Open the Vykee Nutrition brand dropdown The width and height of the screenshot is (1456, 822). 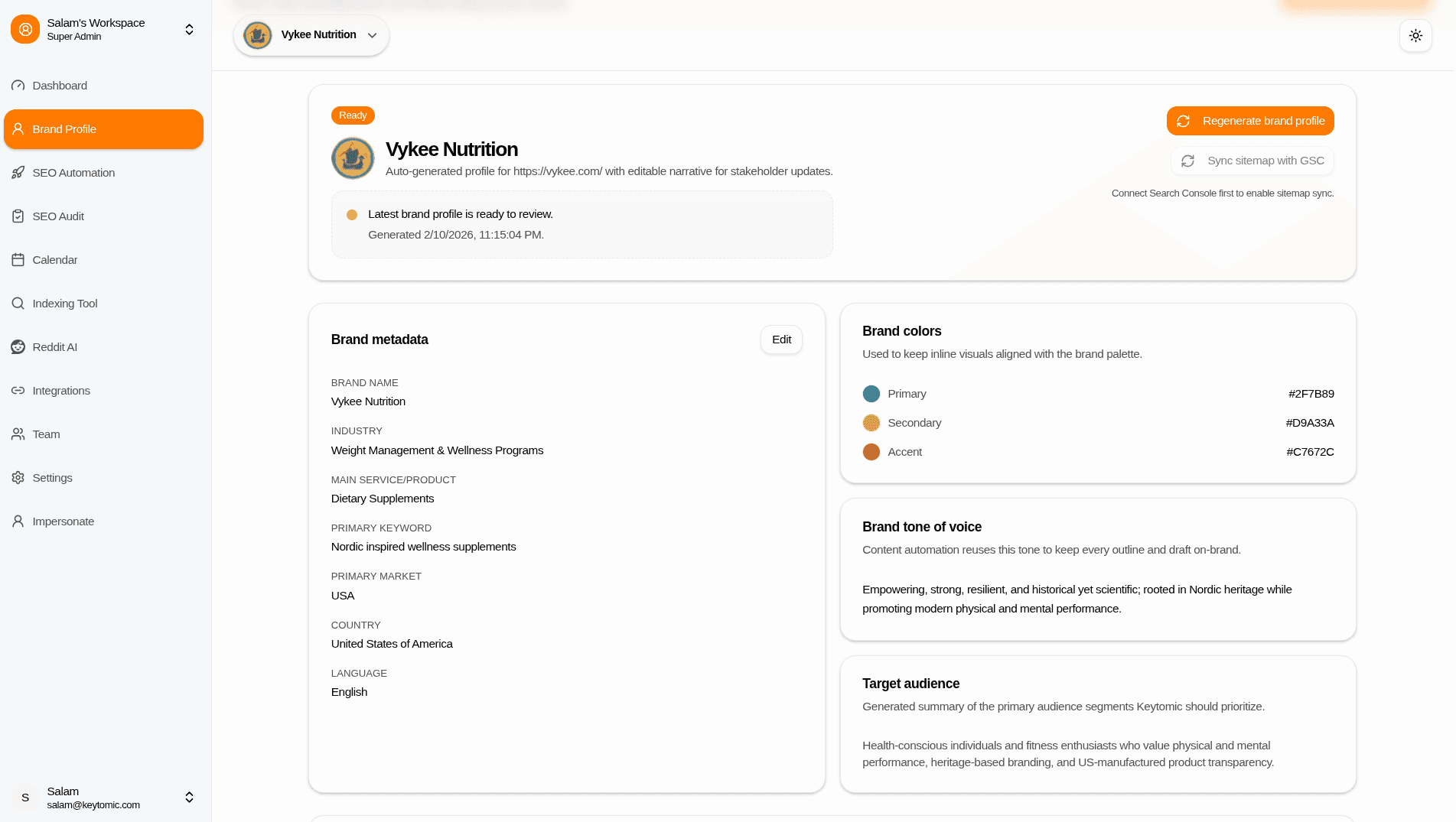(373, 35)
